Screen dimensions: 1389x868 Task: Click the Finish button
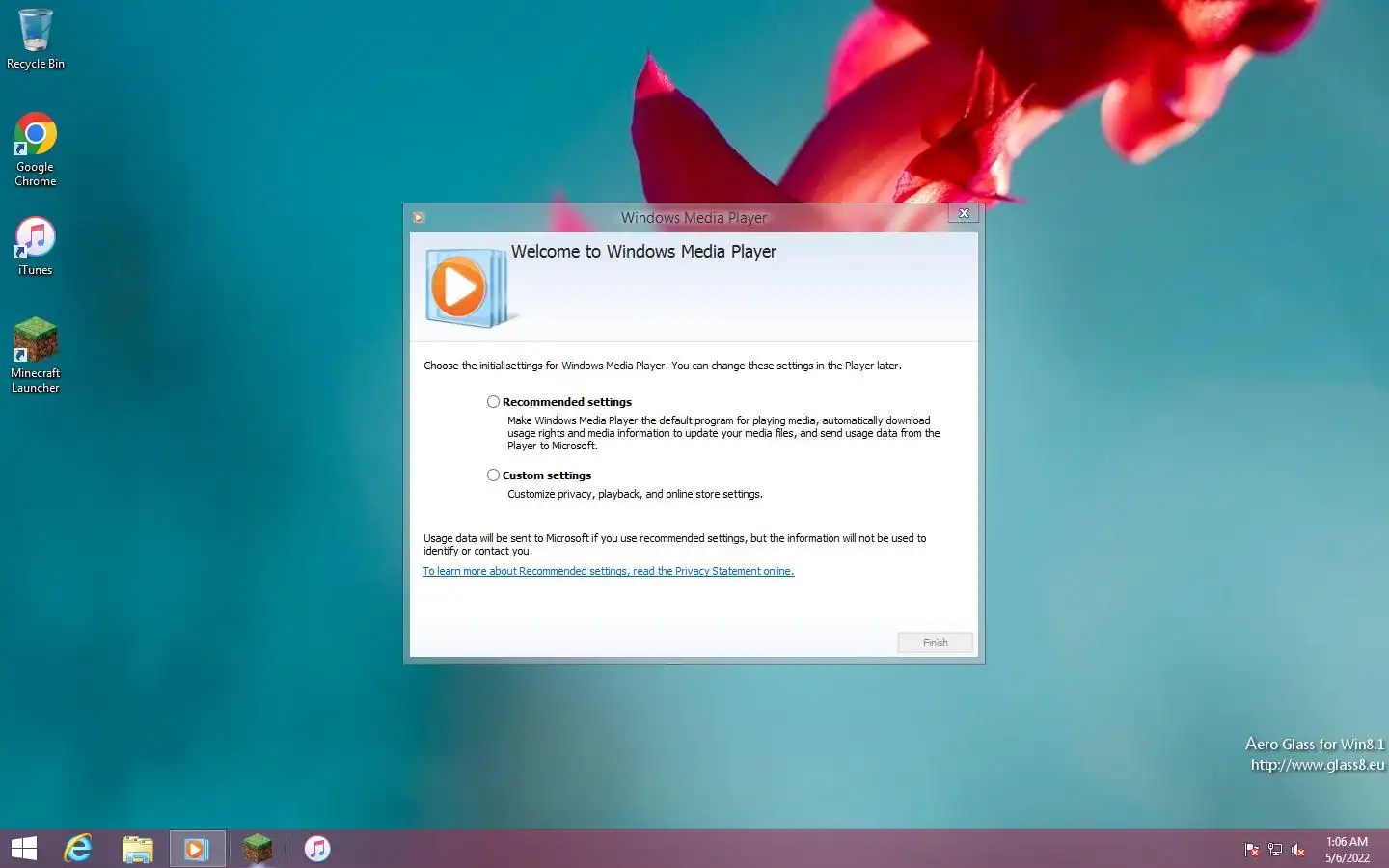click(935, 643)
